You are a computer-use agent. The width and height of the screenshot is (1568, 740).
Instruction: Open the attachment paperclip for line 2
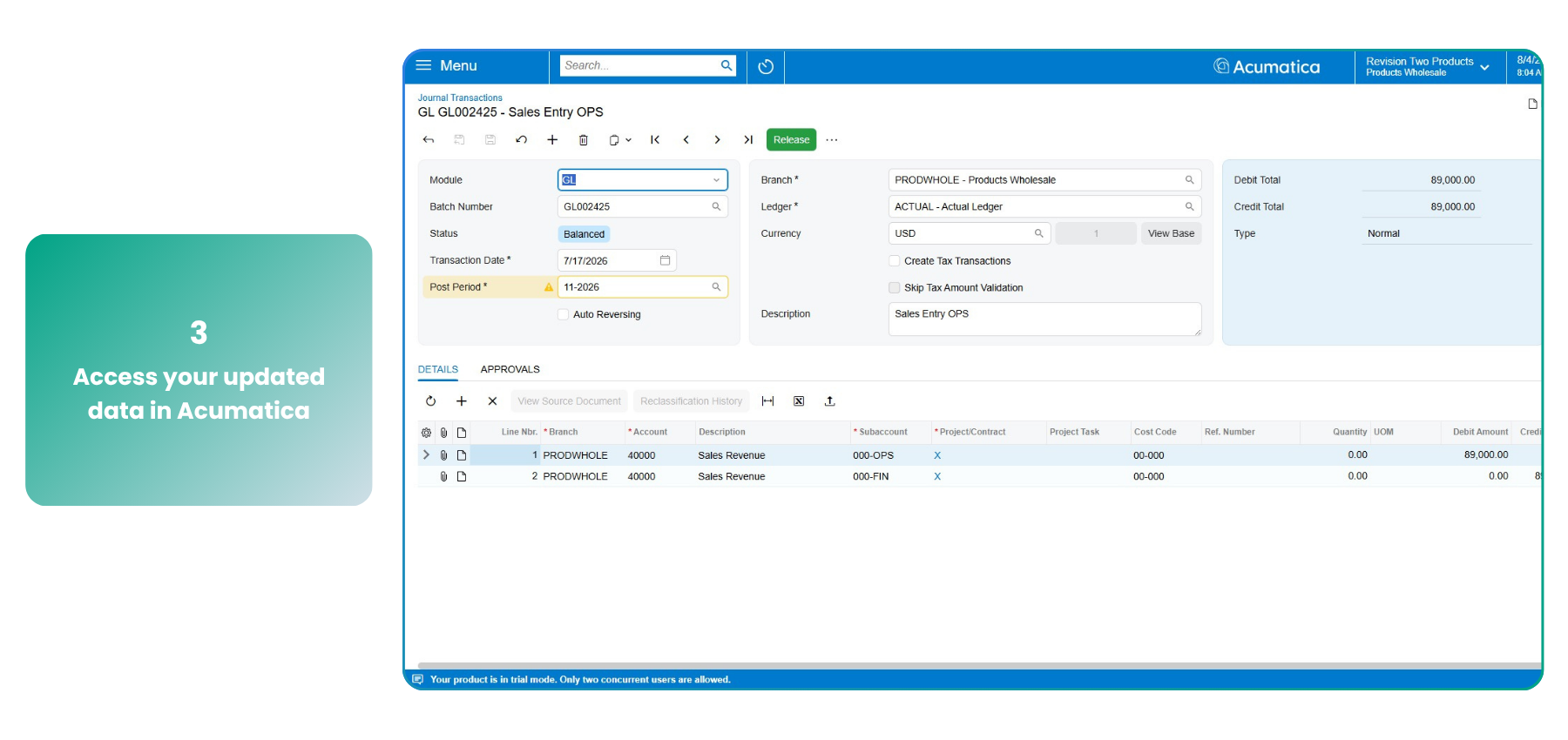tap(443, 476)
